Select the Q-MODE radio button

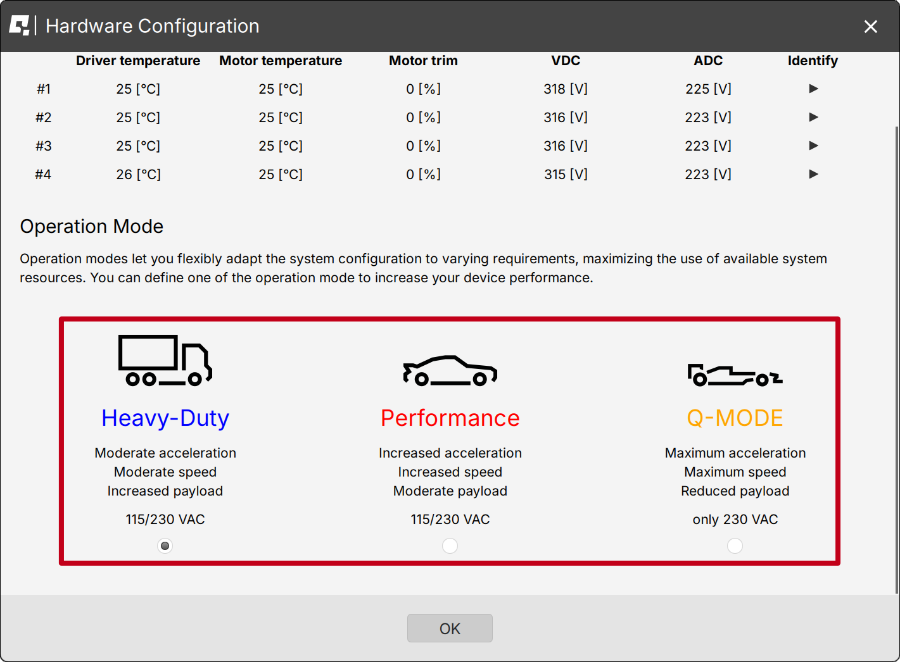click(735, 545)
